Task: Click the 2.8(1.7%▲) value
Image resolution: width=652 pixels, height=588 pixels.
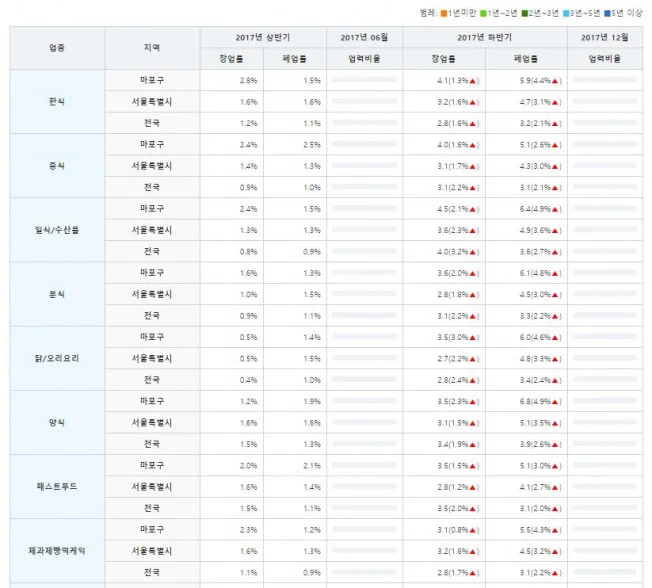Action: click(x=458, y=573)
